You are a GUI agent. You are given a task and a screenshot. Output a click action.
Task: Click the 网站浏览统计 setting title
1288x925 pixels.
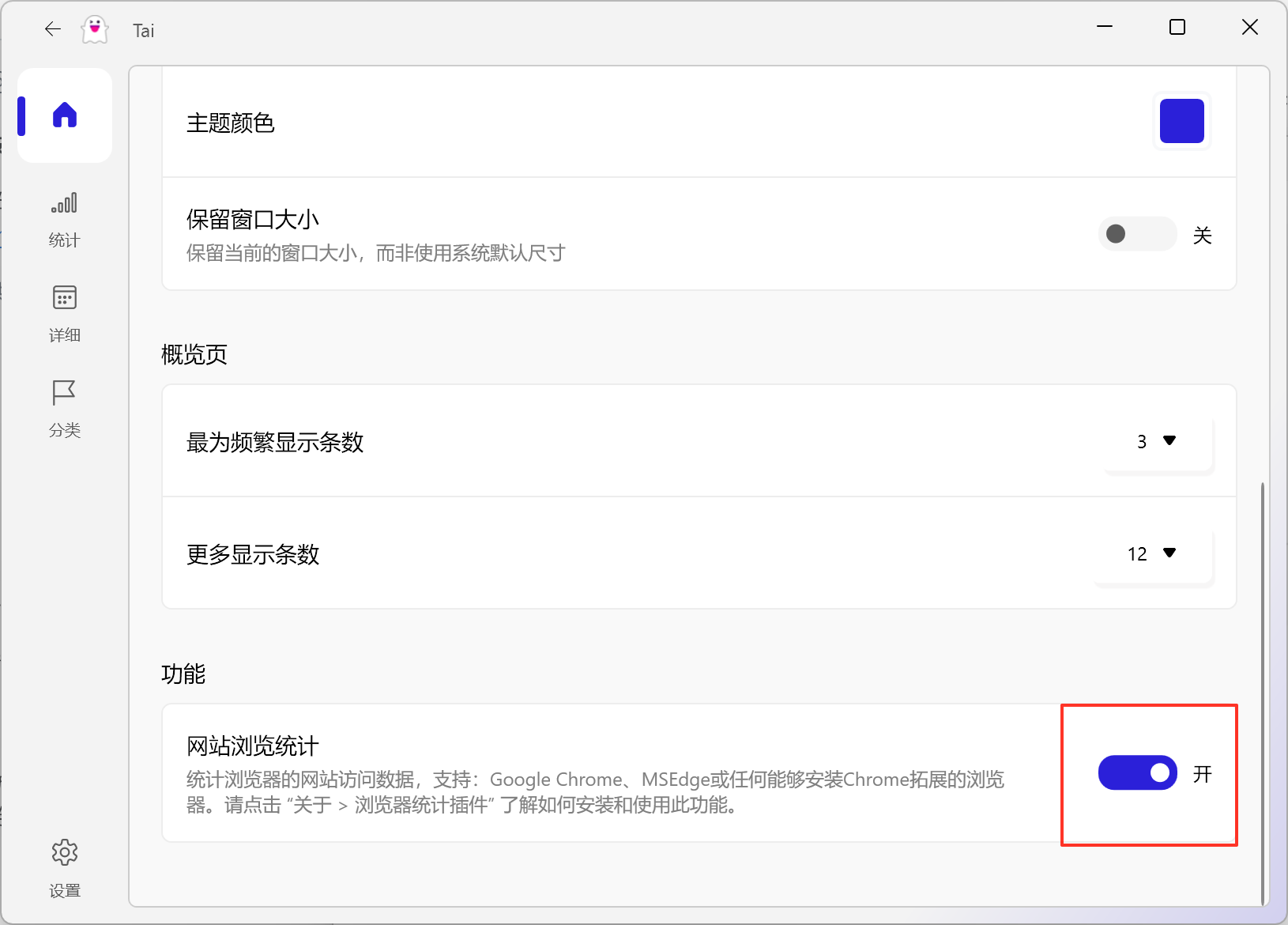point(253,746)
